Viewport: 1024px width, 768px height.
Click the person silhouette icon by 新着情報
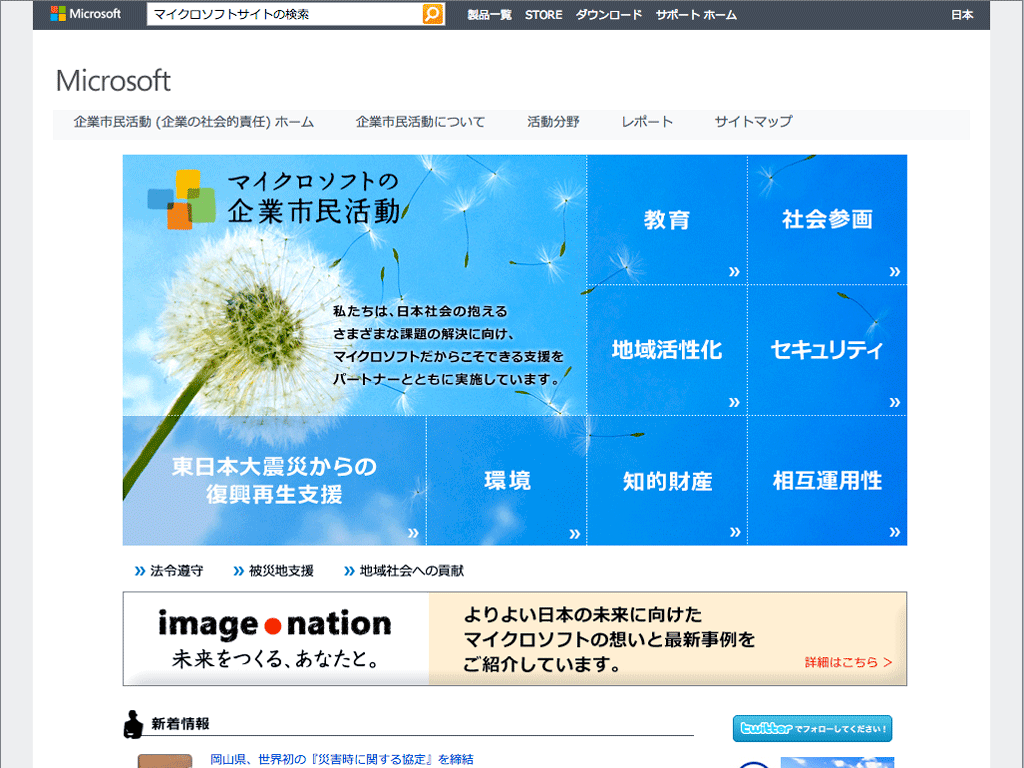click(133, 724)
